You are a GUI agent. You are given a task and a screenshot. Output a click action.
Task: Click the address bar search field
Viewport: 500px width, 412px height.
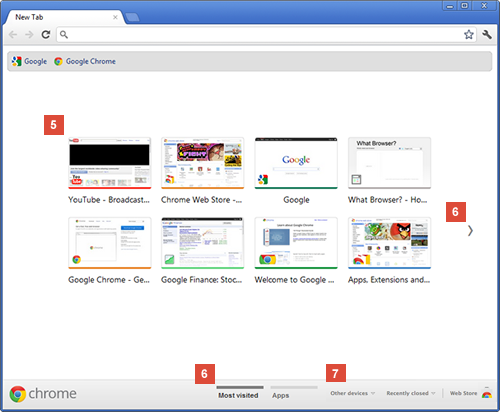[x=260, y=34]
